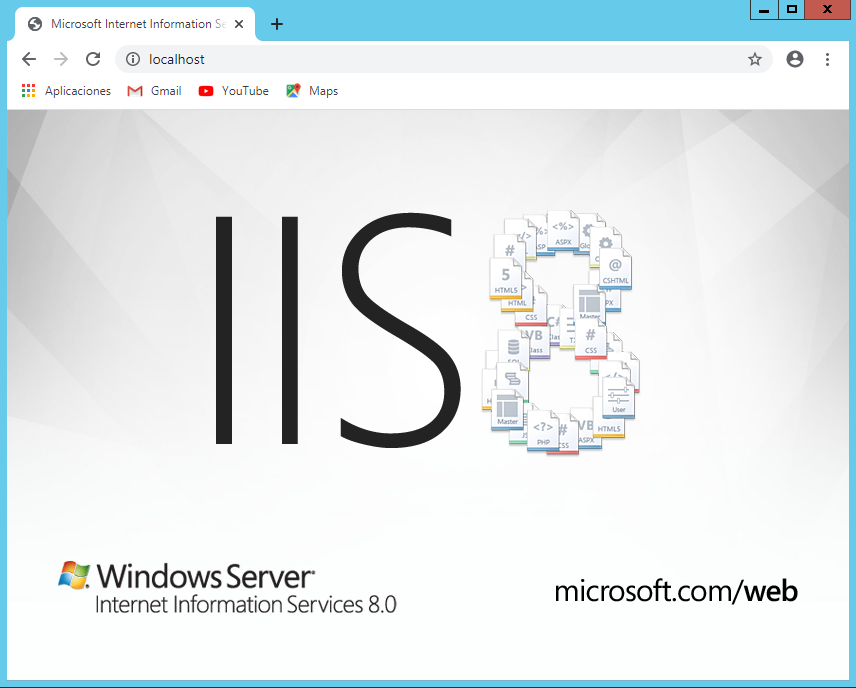The height and width of the screenshot is (688, 856).
Task: Select the Microsoft Internet Information Services tab
Action: pos(135,24)
